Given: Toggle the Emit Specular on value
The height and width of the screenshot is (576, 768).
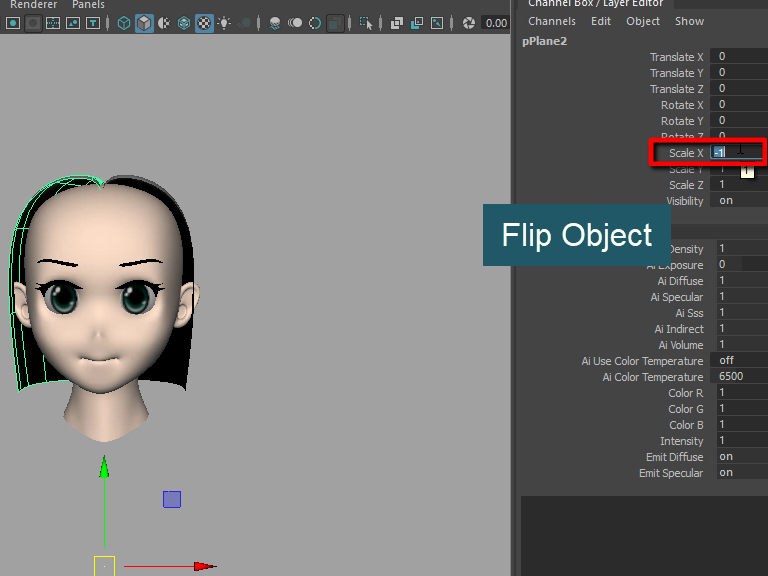Looking at the screenshot, I should (738, 473).
